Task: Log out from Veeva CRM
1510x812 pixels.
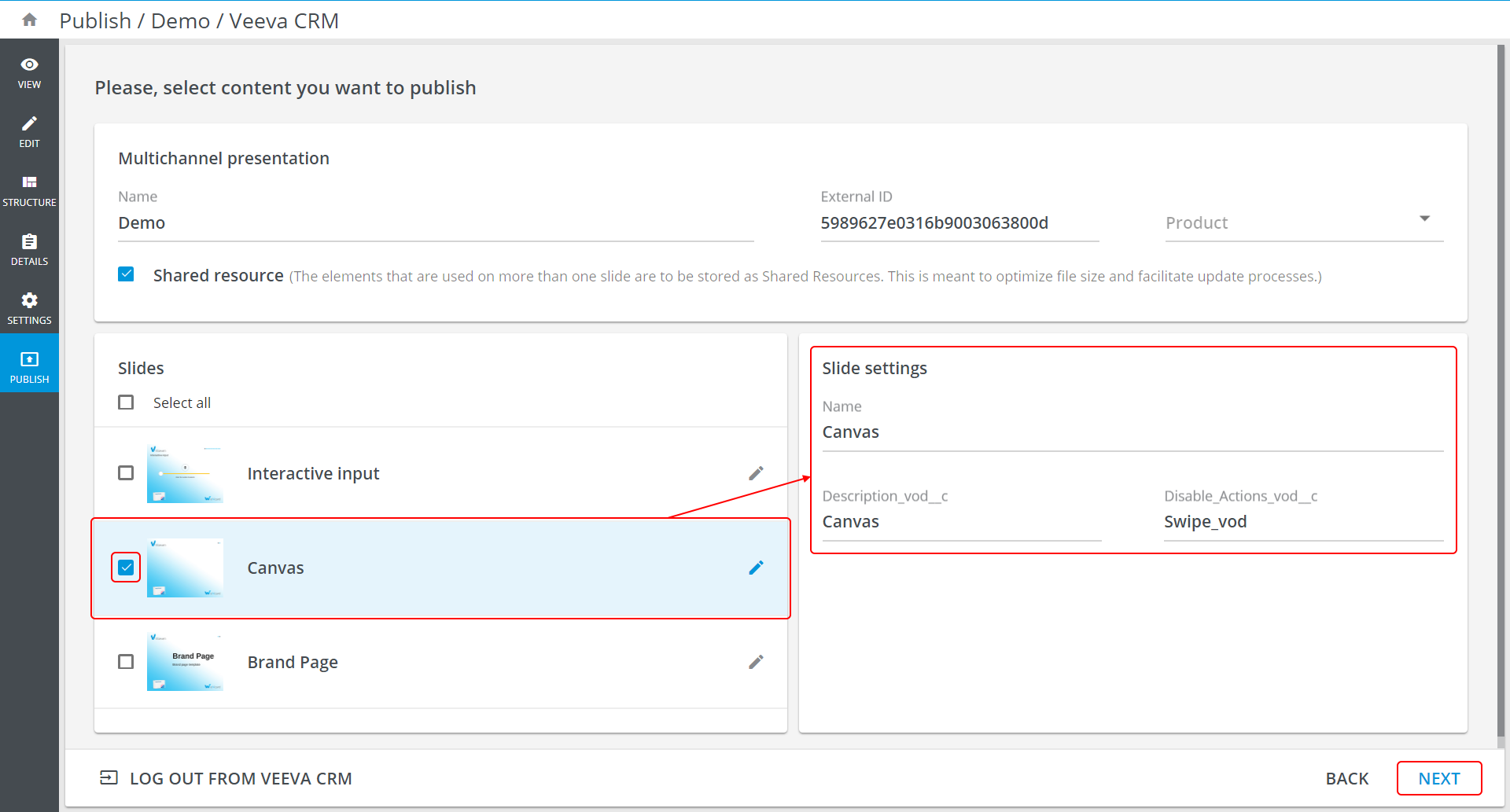Action: tap(226, 778)
